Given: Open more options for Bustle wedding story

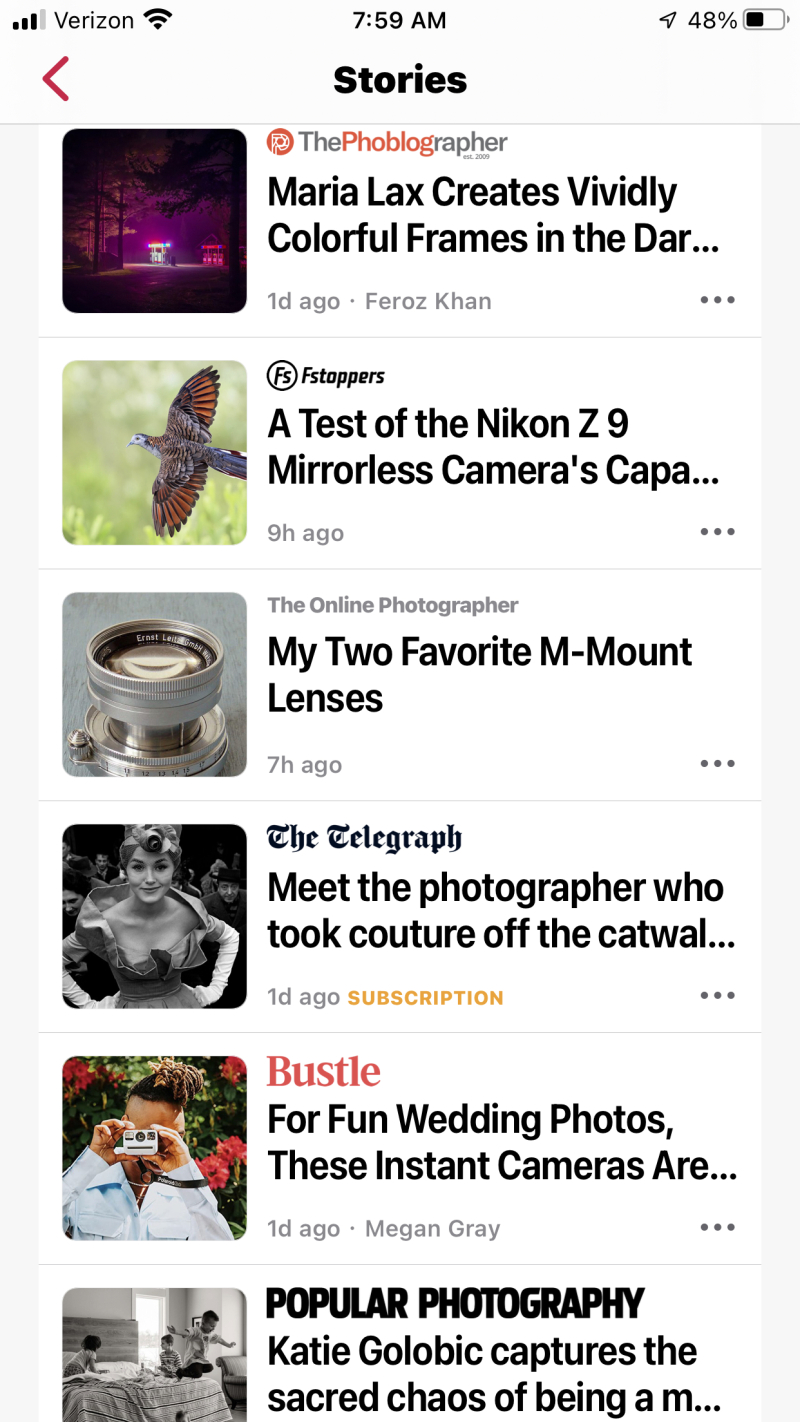Looking at the screenshot, I should pos(718,1228).
